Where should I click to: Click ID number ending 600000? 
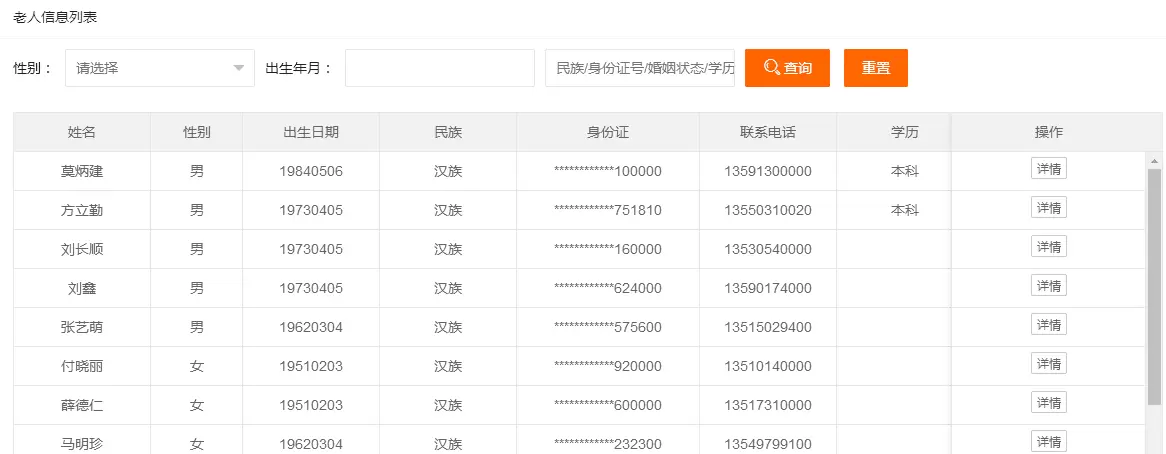click(608, 406)
